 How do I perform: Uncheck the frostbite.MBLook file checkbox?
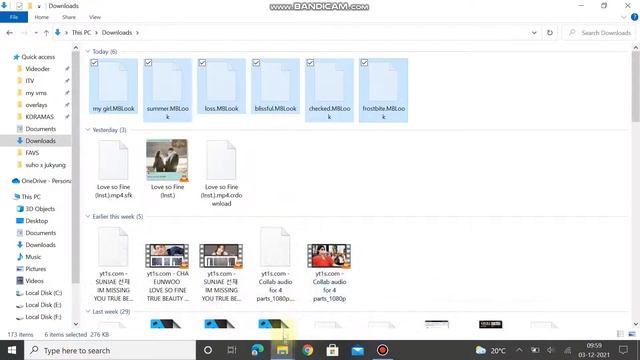pos(364,62)
